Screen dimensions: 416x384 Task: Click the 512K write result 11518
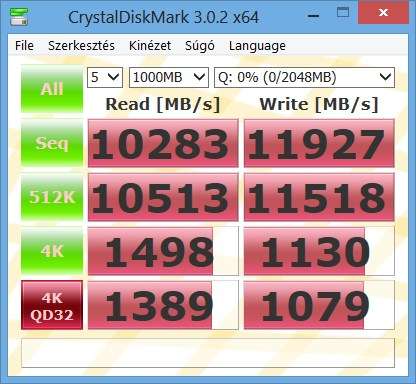point(319,197)
